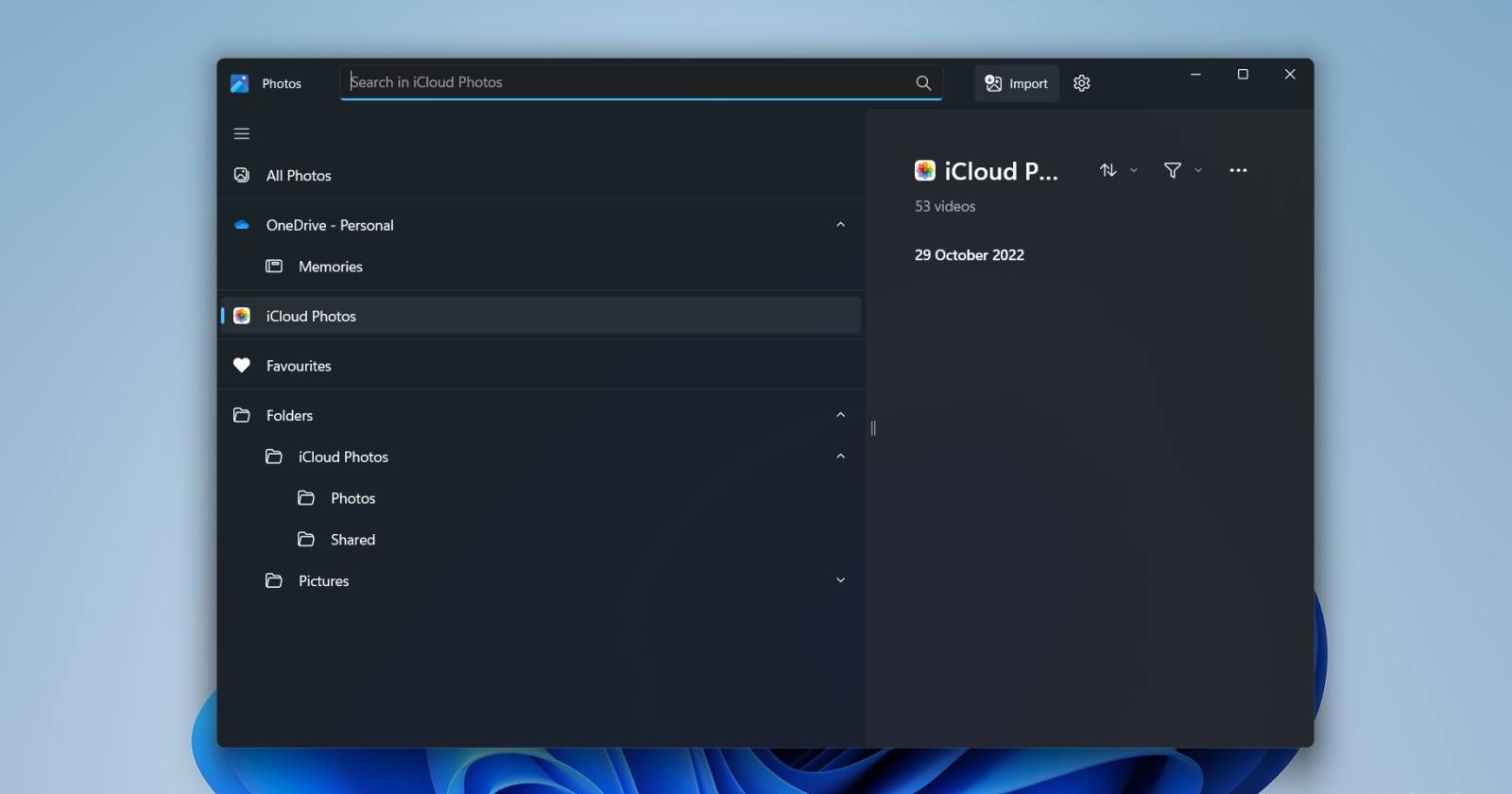1512x794 pixels.
Task: Click folder icon beside Photos subfolder
Action: 306,498
